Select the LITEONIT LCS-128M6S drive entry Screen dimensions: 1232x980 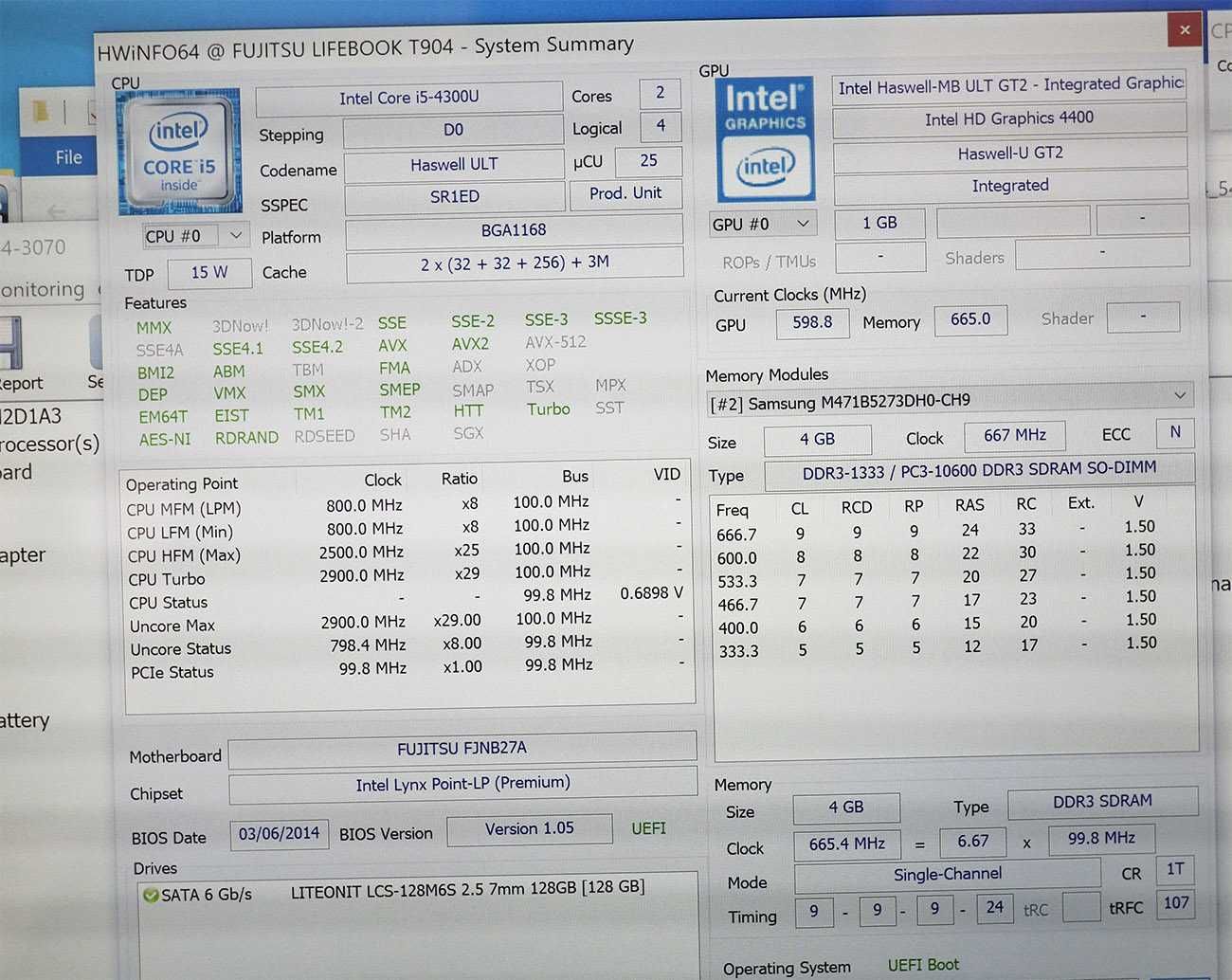pyautogui.click(x=467, y=888)
